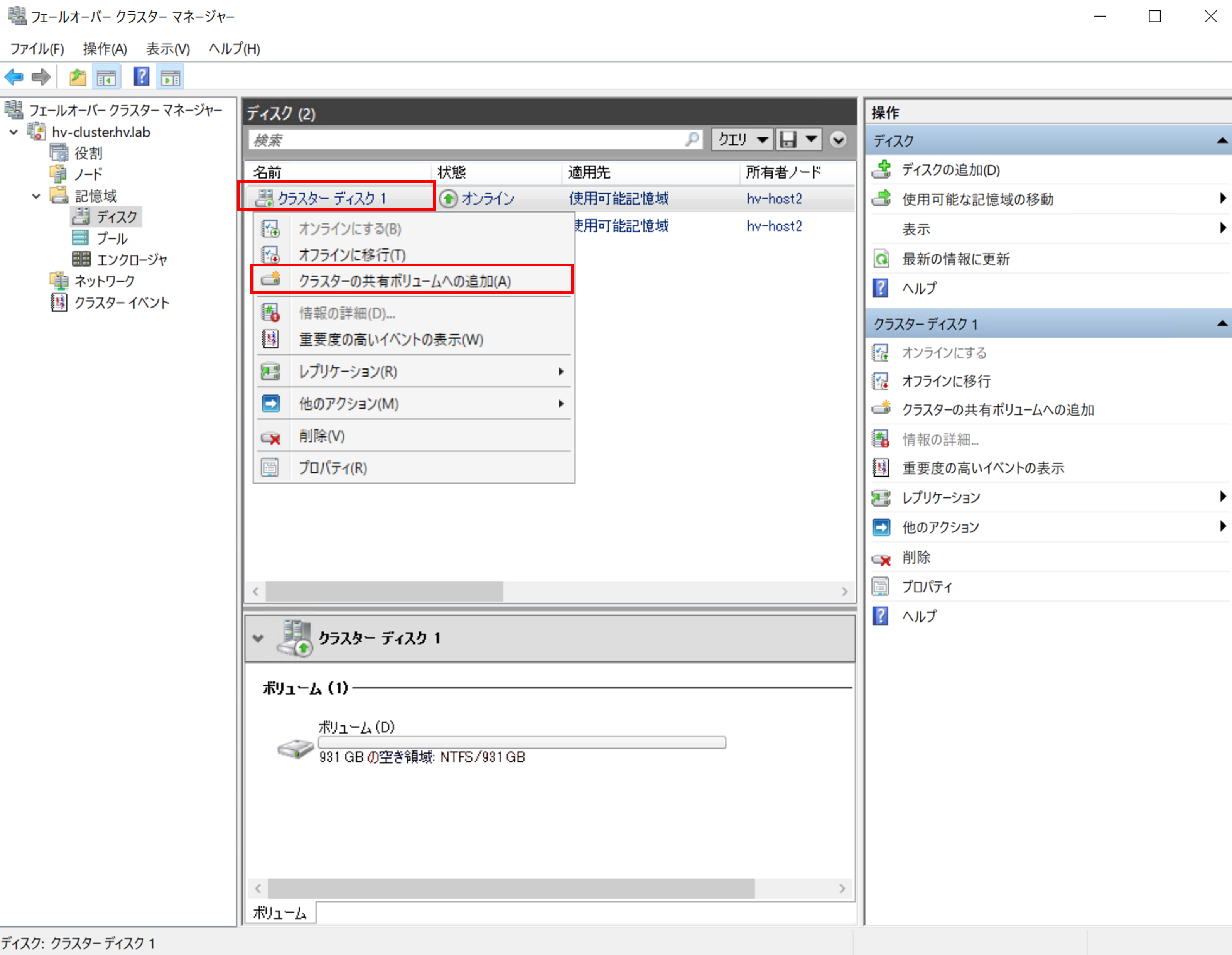Click the up-one-level folder toolbar icon
This screenshot has height=955, width=1232.
click(77, 77)
